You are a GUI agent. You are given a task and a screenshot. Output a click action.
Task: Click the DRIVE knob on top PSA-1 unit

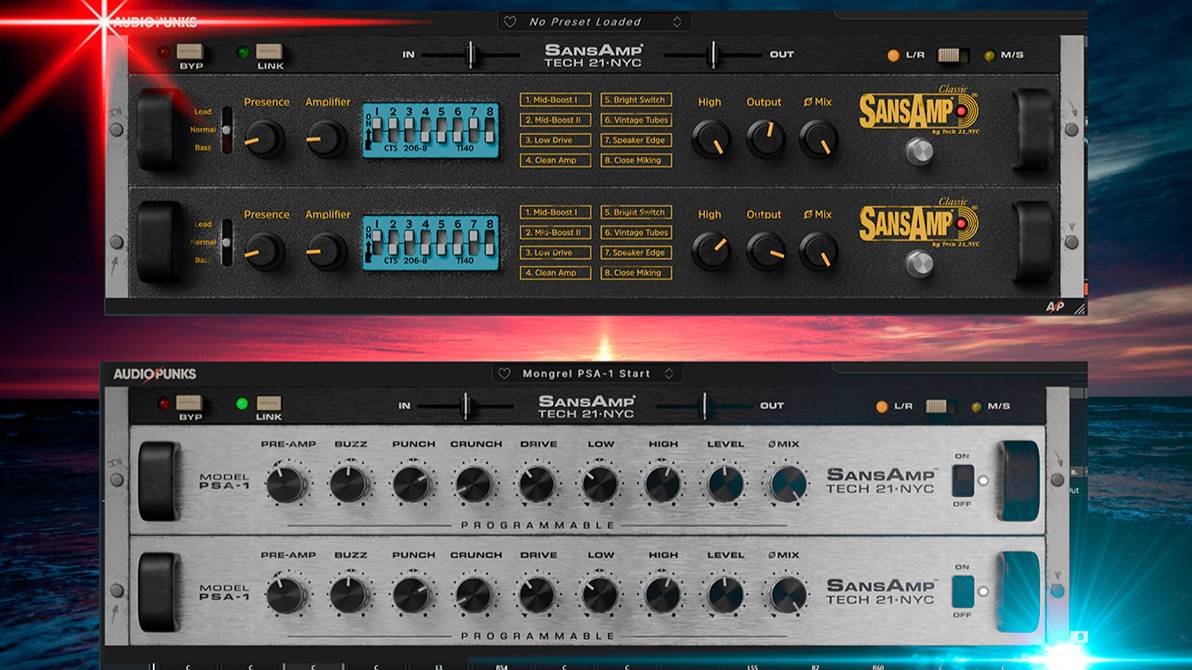click(537, 484)
